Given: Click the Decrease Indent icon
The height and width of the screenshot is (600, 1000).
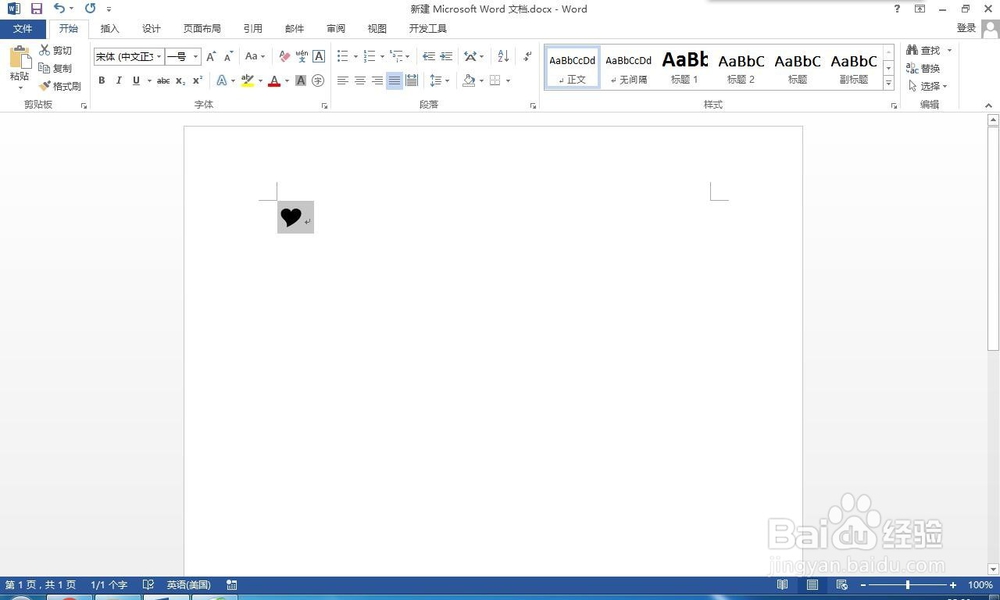Looking at the screenshot, I should pos(429,57).
